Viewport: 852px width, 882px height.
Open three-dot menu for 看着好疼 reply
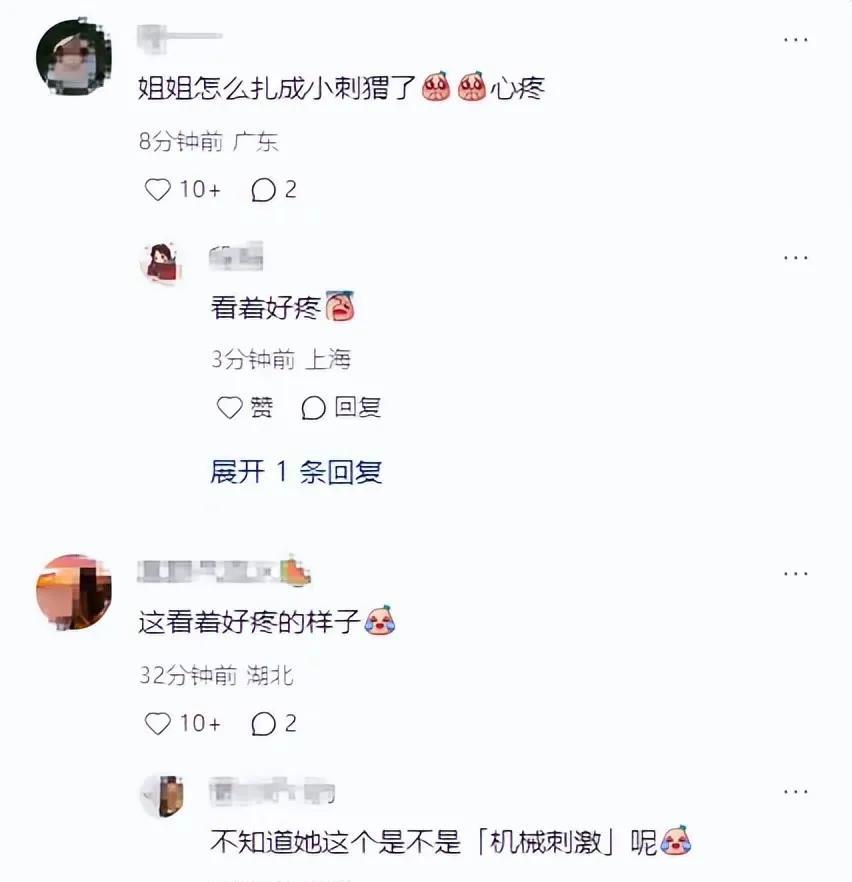tap(796, 258)
